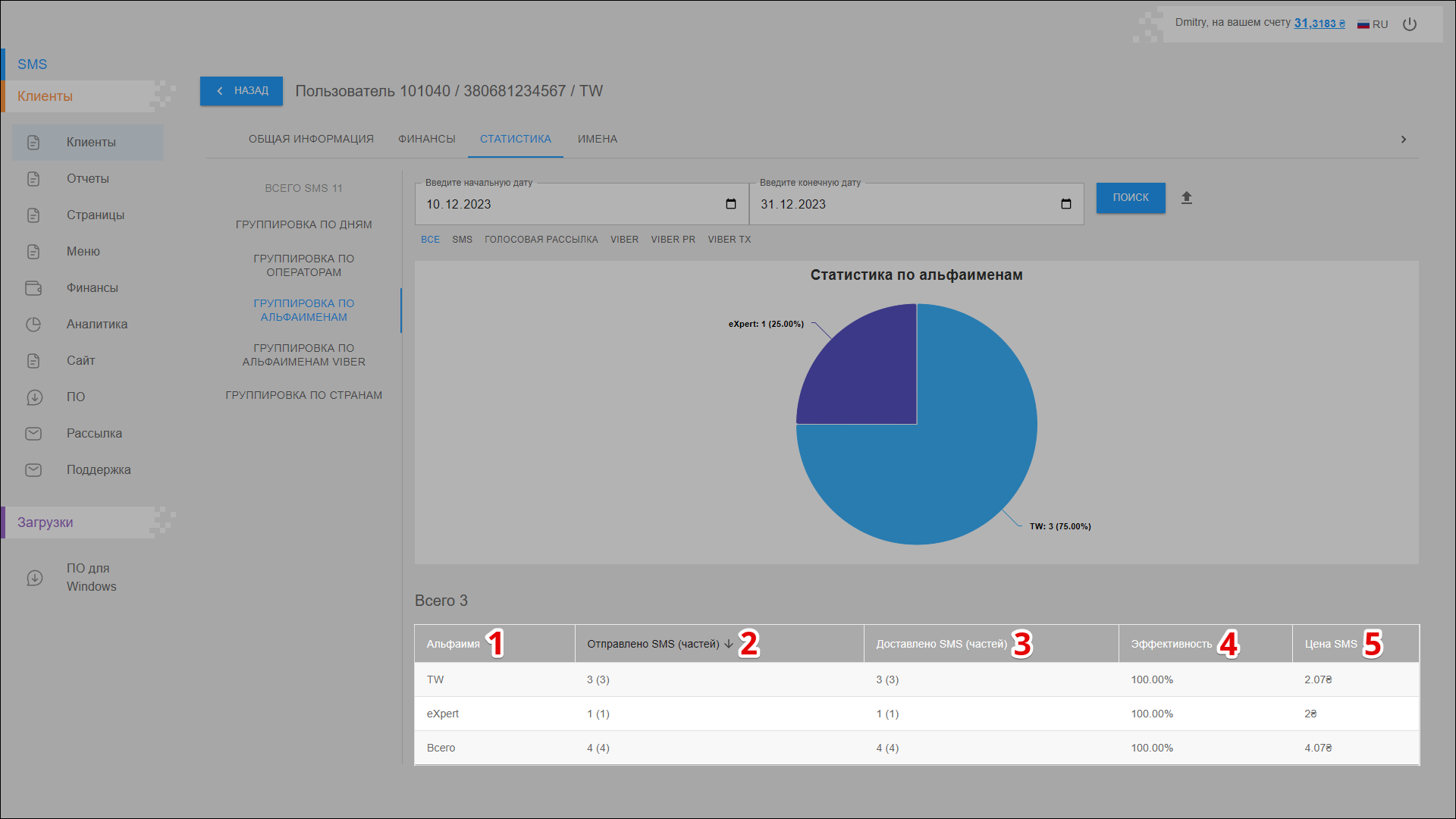Click account balance link 31,3183
This screenshot has height=819, width=1456.
point(1319,24)
